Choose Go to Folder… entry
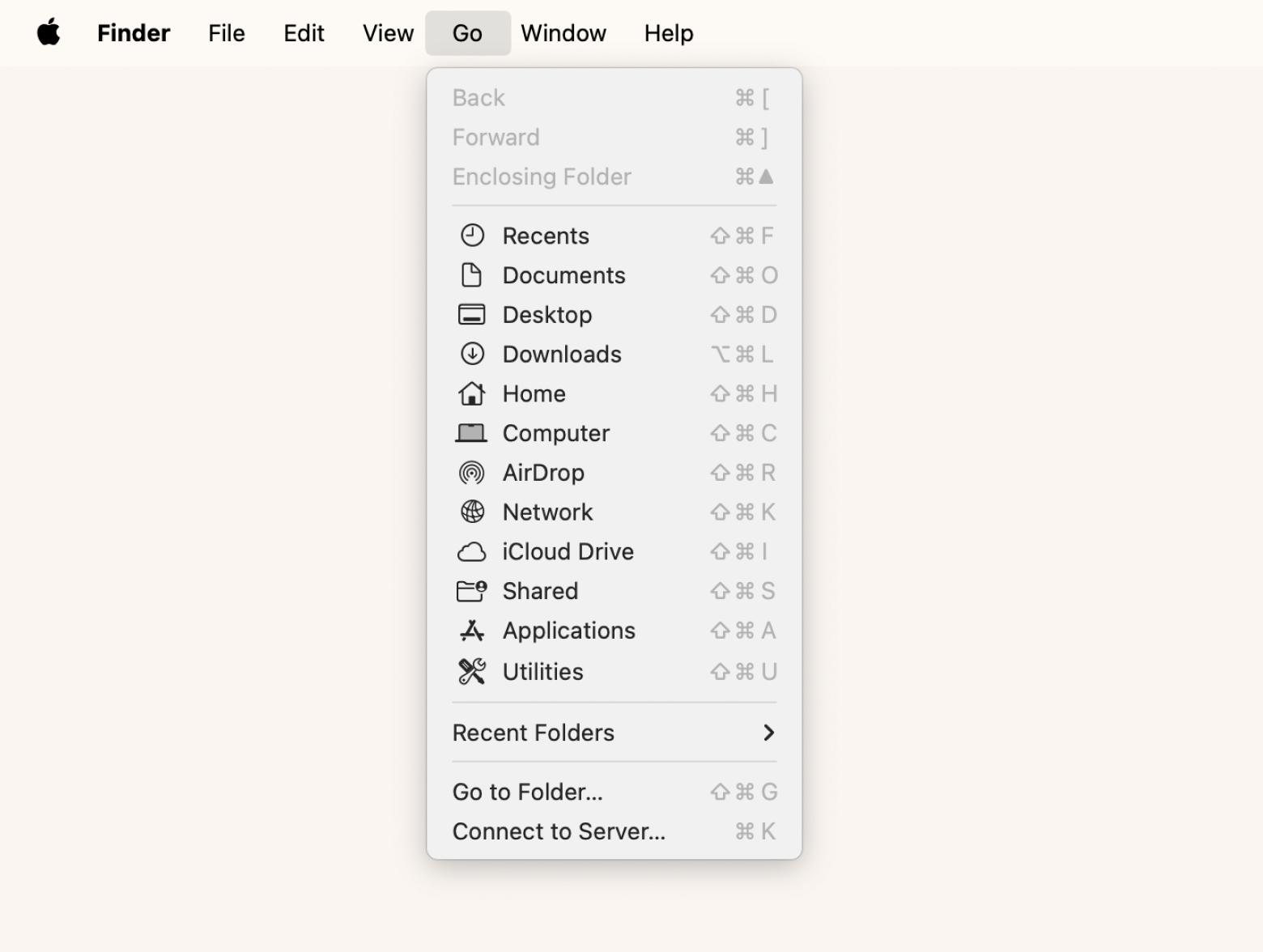The height and width of the screenshot is (952, 1263). [x=614, y=792]
